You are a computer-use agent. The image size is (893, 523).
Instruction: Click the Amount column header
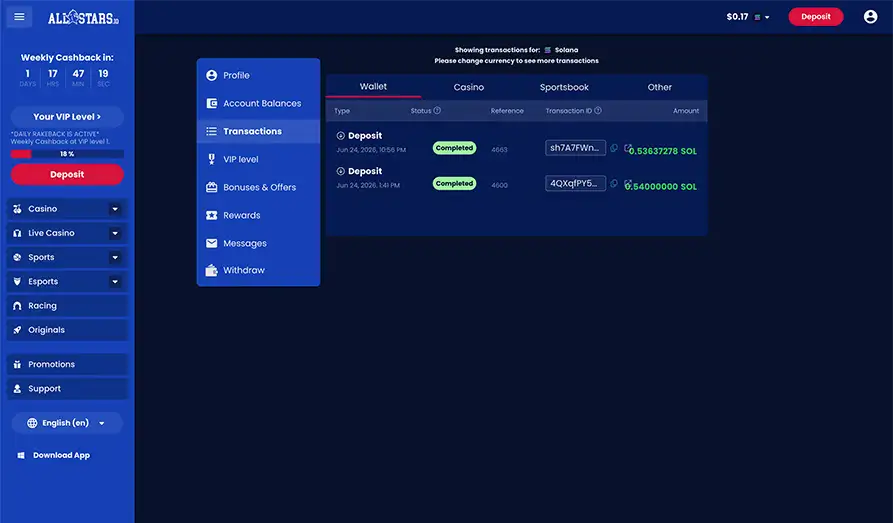[686, 111]
